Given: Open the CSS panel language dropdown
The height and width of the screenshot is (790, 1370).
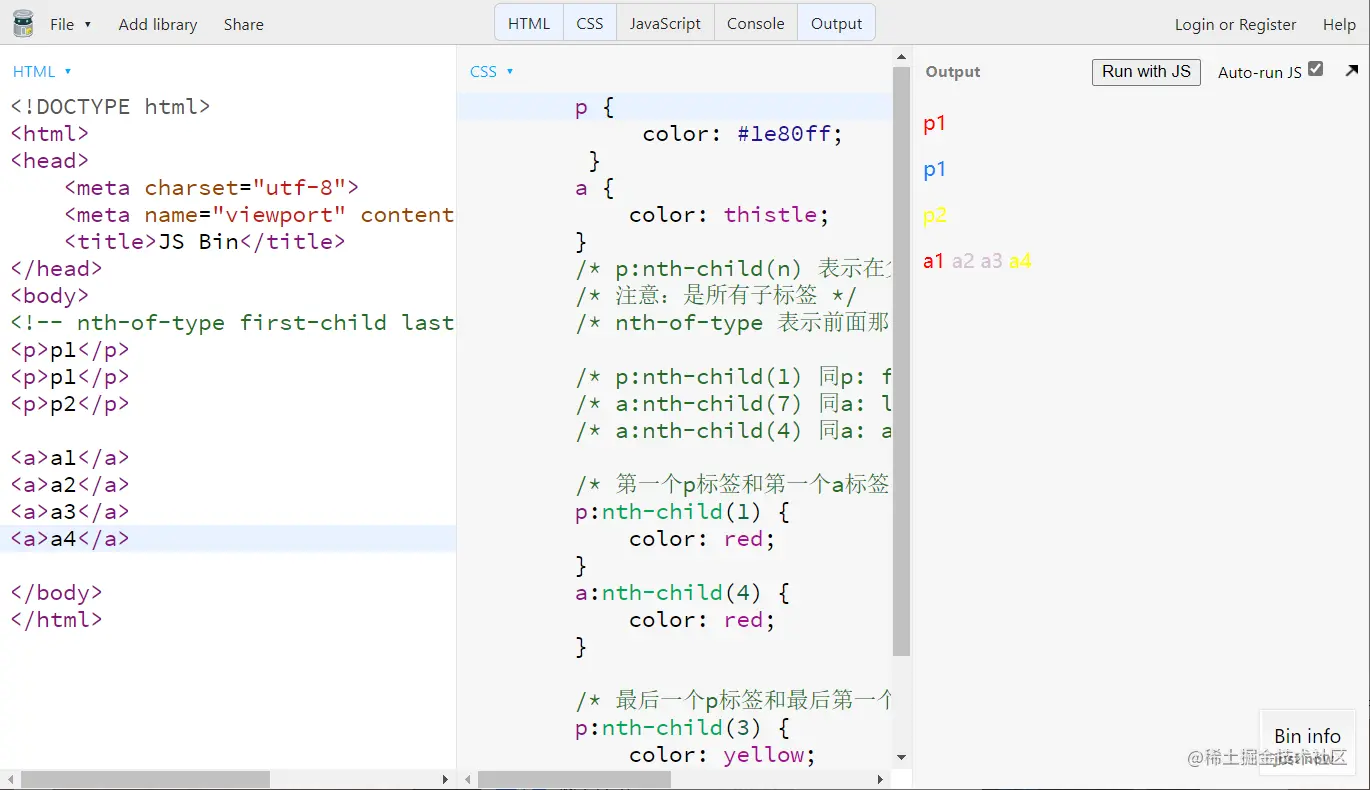Looking at the screenshot, I should [491, 71].
